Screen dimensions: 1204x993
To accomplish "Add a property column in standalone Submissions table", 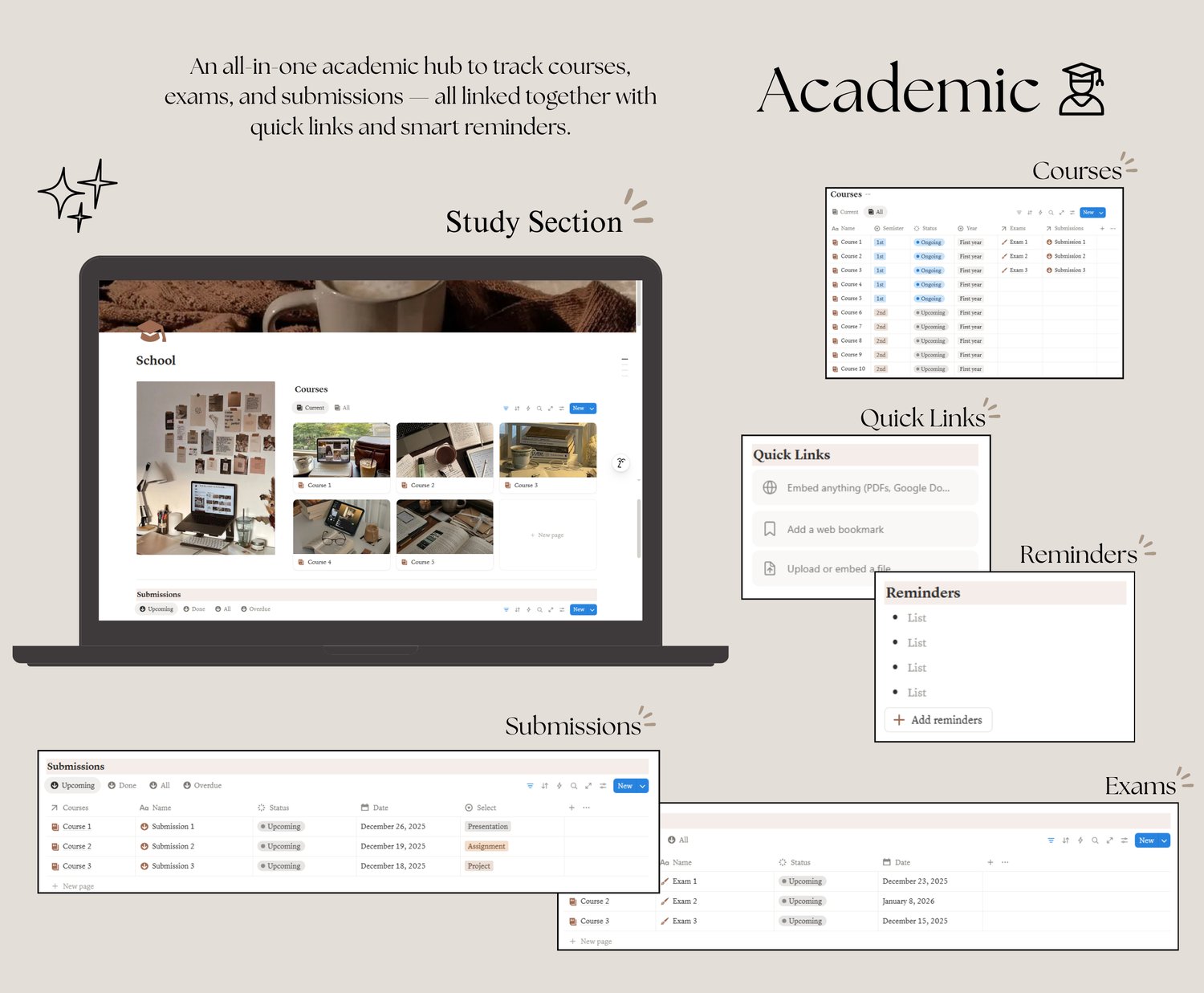I will (571, 808).
